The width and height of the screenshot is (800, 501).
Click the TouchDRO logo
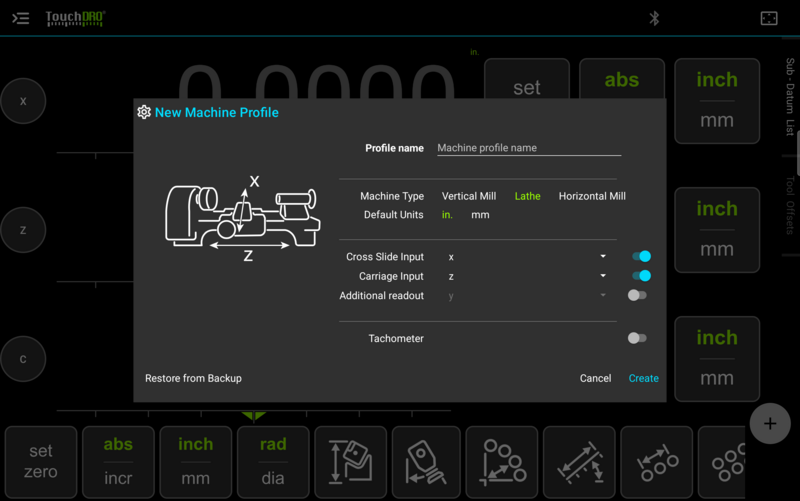[x=76, y=18]
